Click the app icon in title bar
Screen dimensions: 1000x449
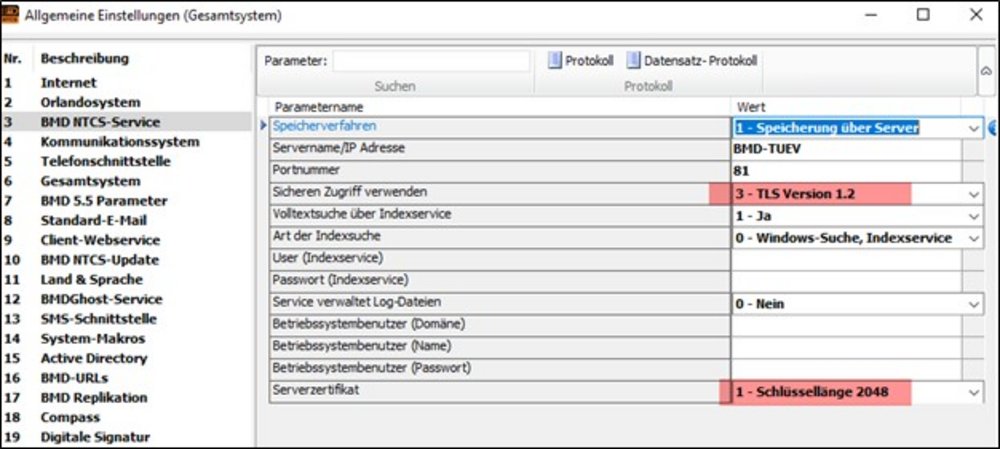click(x=13, y=15)
